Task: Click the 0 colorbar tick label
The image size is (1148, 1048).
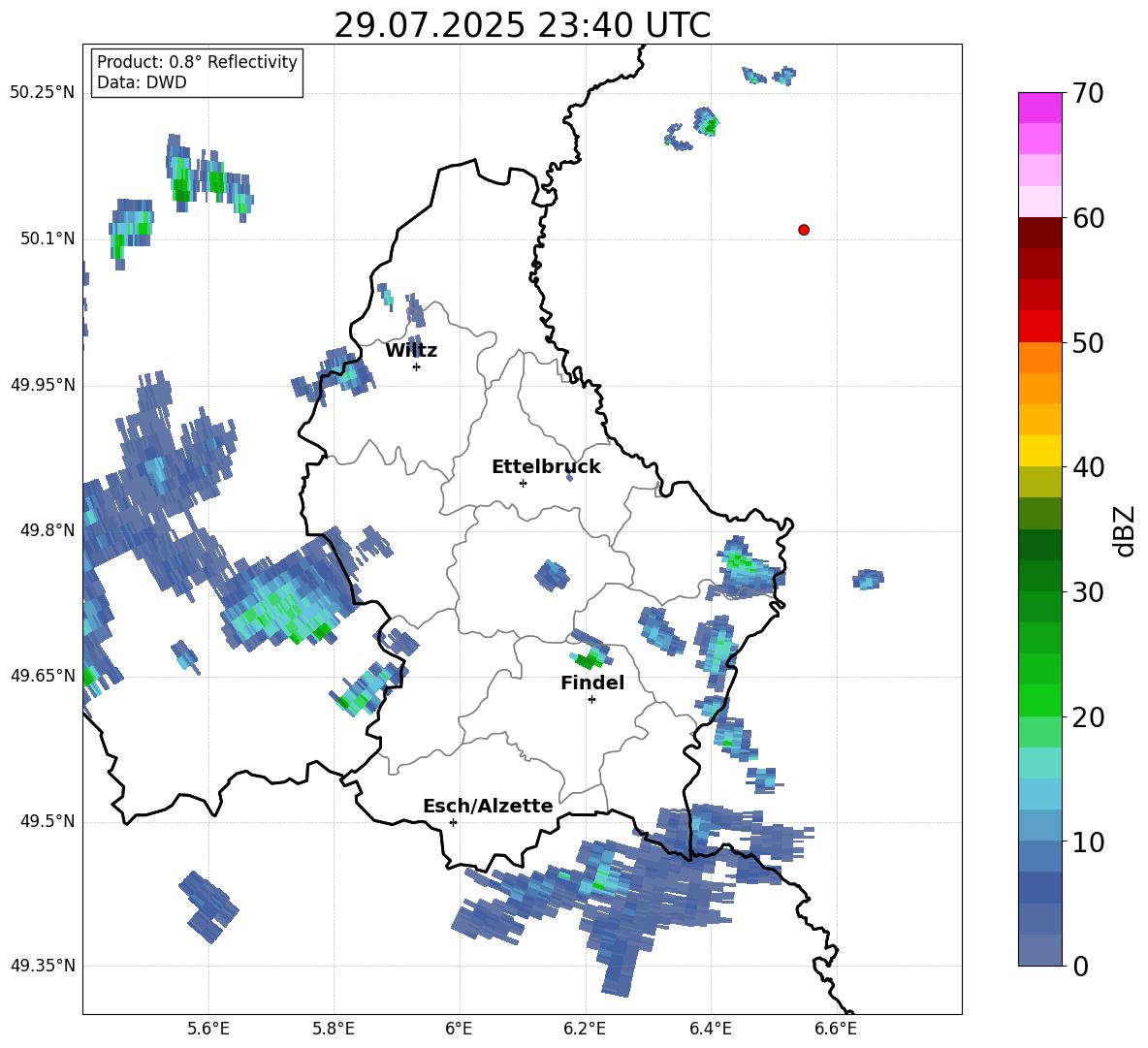Action: 1081,966
